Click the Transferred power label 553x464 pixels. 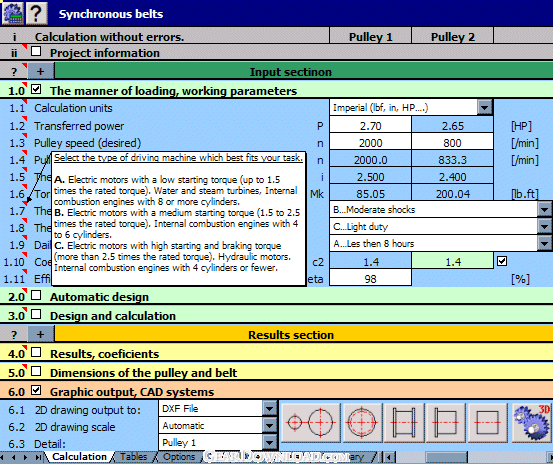click(79, 126)
